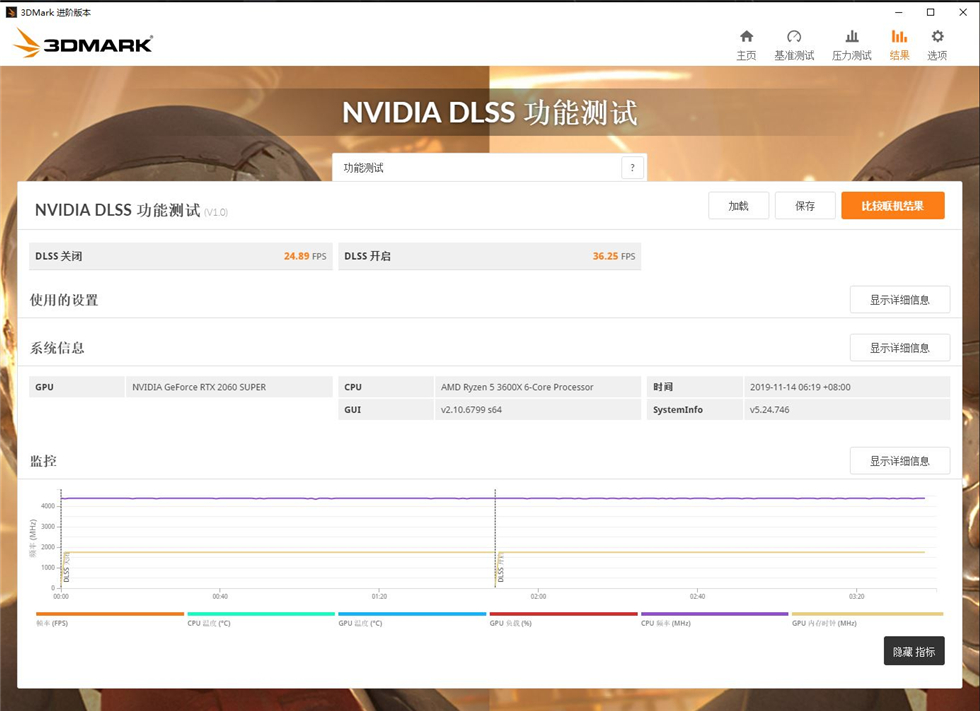Click the question mark help icon
Image resolution: width=980 pixels, height=711 pixels.
[632, 168]
